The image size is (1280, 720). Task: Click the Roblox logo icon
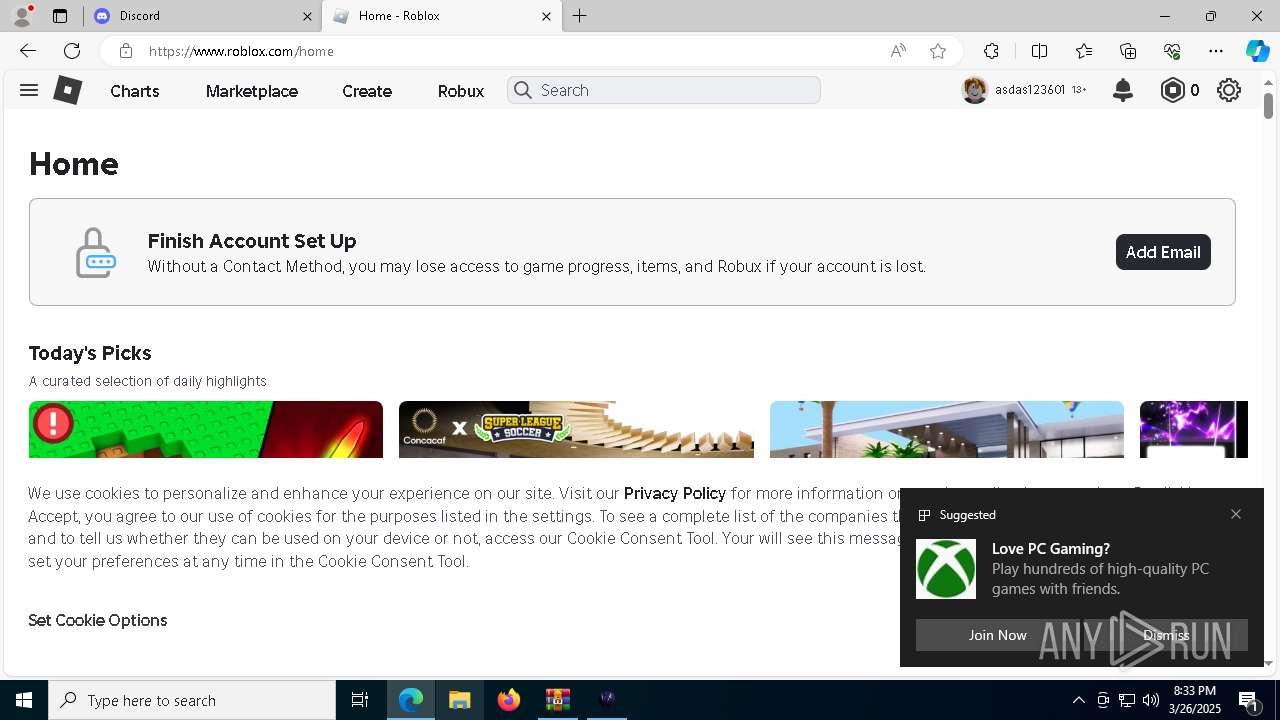pos(67,90)
